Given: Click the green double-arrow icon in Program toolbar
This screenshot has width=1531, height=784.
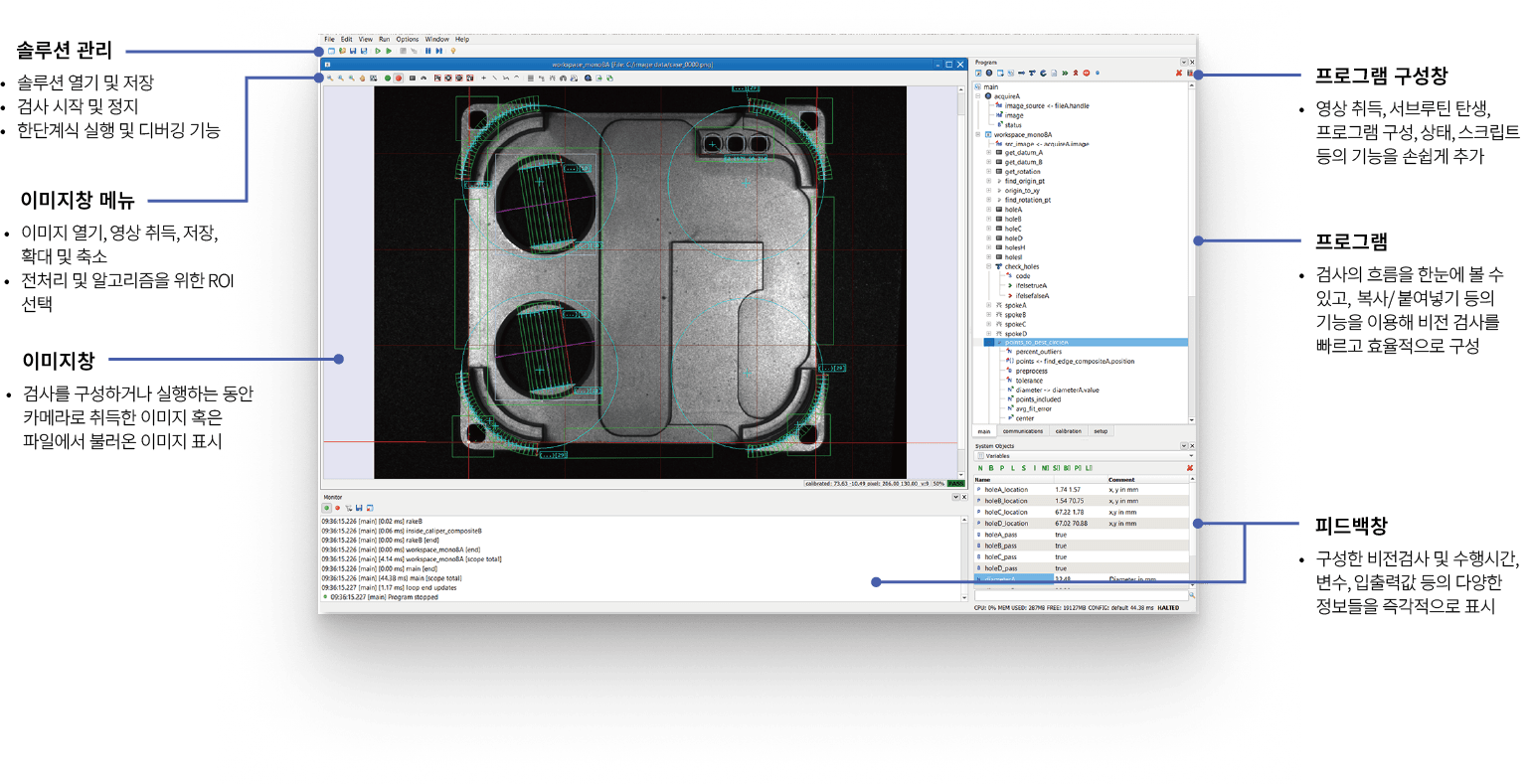Looking at the screenshot, I should pyautogui.click(x=1065, y=74).
